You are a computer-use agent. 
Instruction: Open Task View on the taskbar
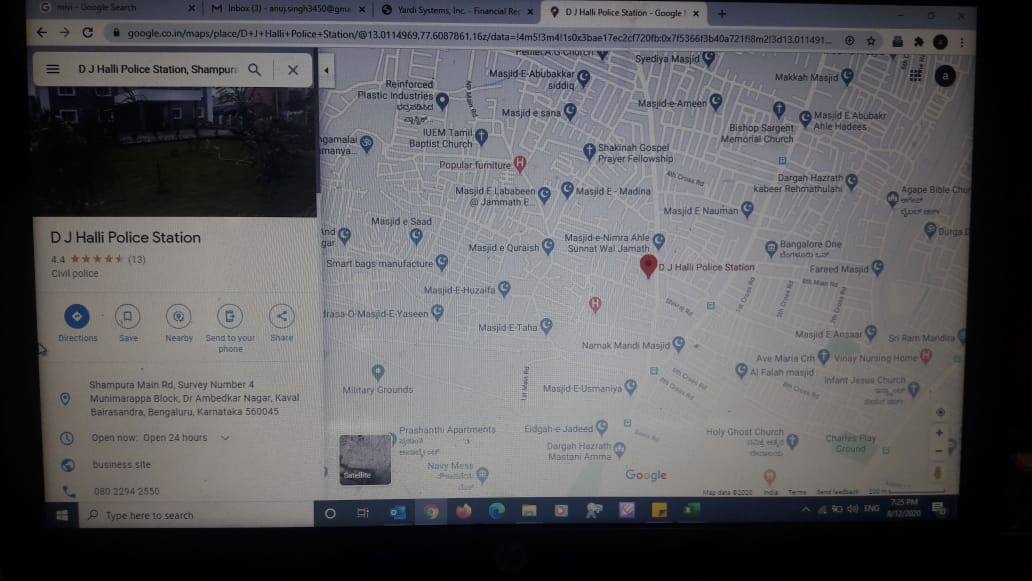click(363, 513)
